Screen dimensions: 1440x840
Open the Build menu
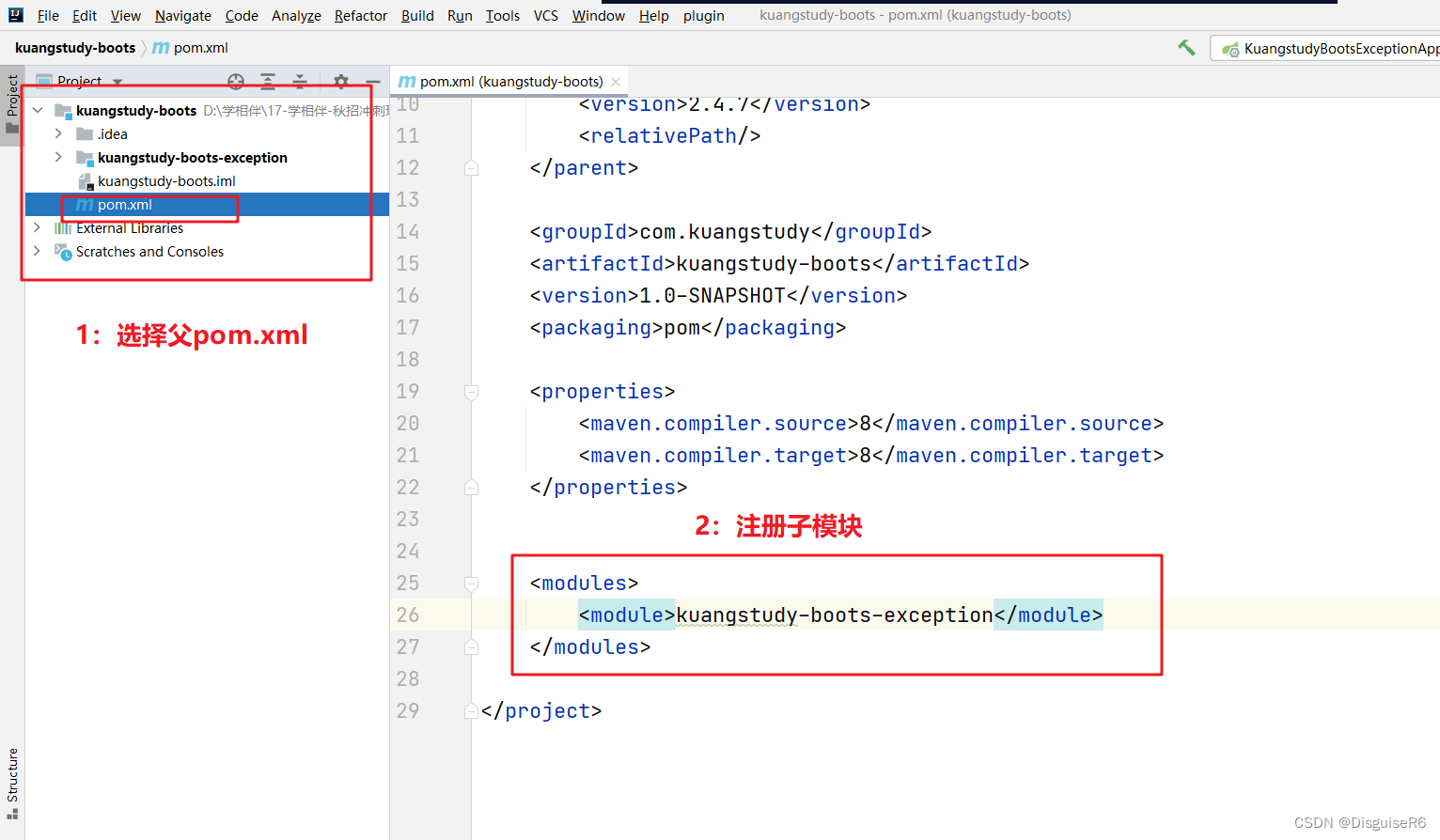[417, 15]
